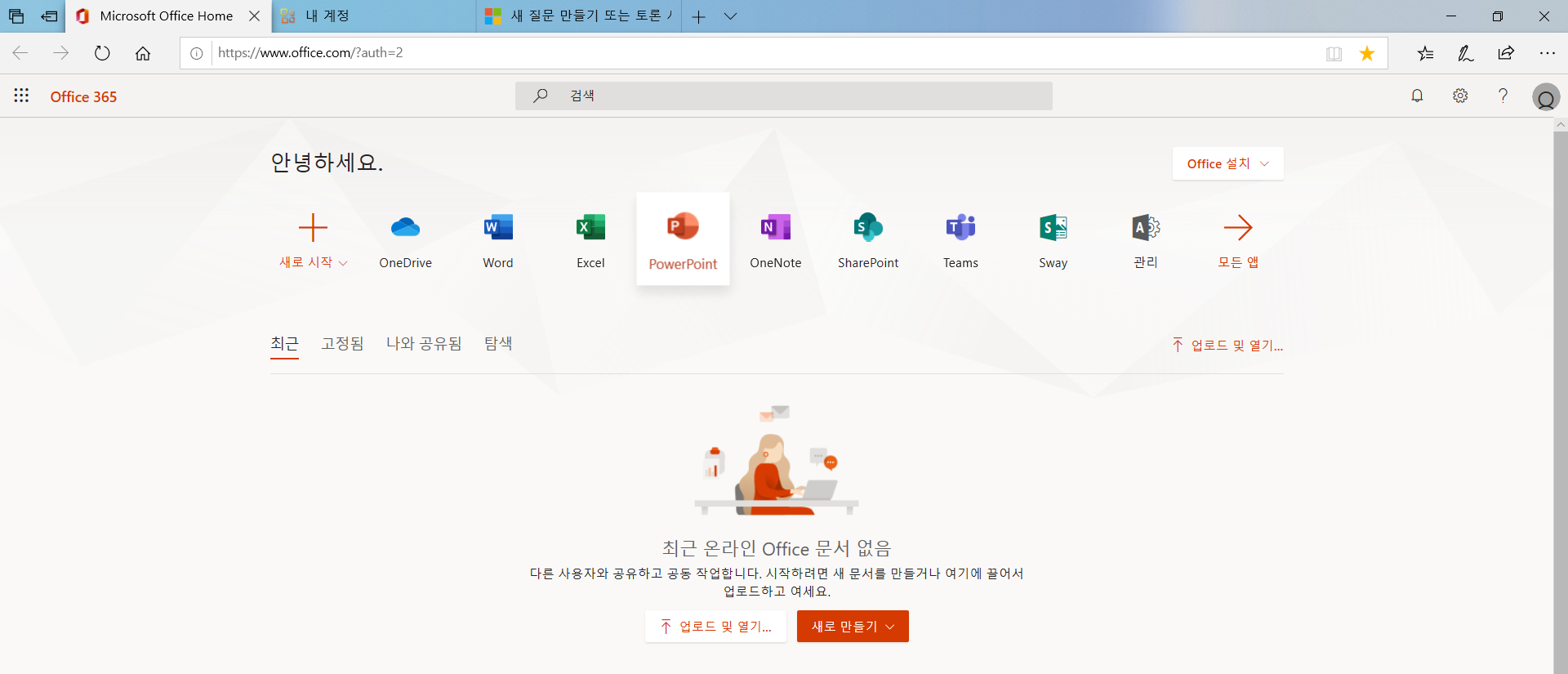Refresh the page
Screen dimensions: 1568x674
coord(102,53)
